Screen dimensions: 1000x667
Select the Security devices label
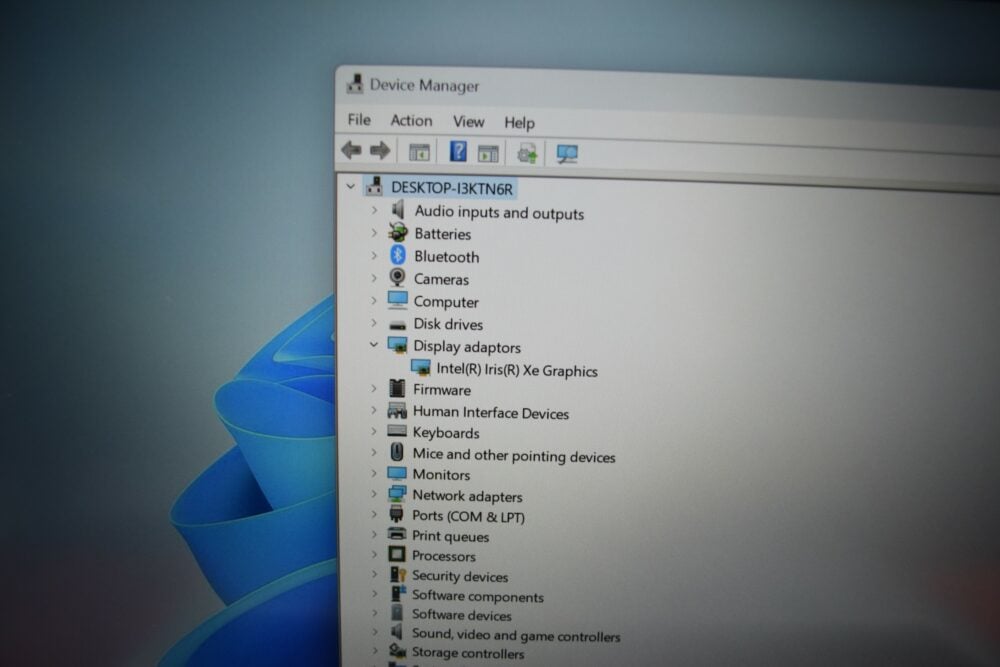(460, 576)
